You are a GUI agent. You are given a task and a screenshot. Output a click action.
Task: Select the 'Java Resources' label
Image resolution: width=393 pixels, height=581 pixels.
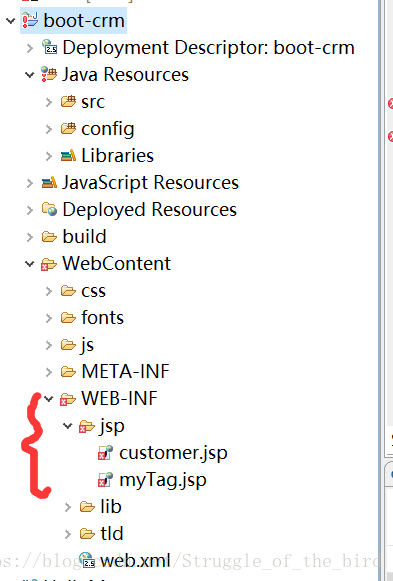tap(126, 74)
